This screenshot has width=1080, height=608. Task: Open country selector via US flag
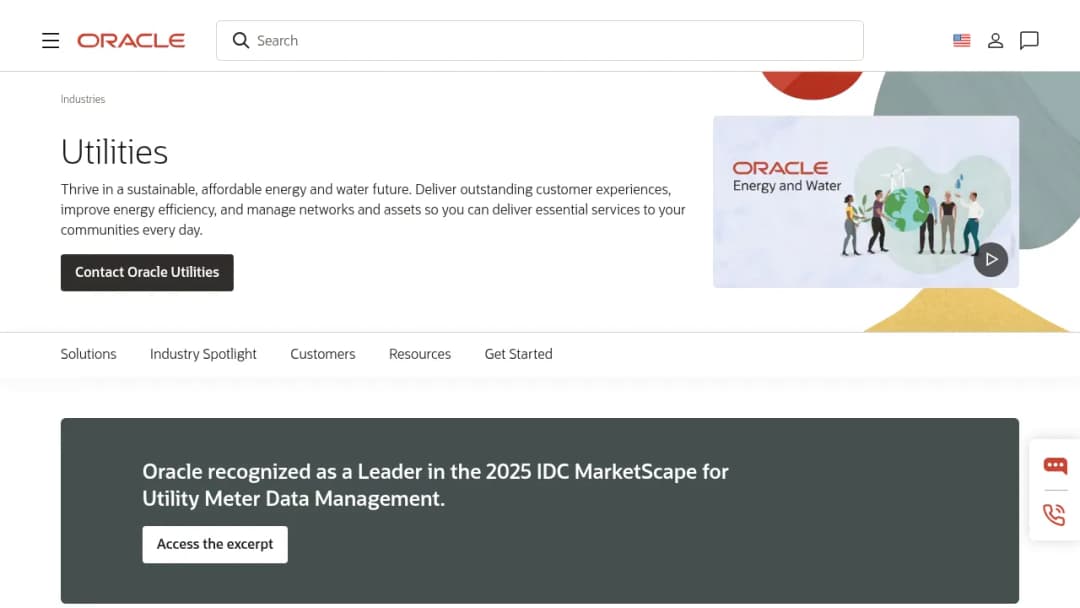click(962, 41)
